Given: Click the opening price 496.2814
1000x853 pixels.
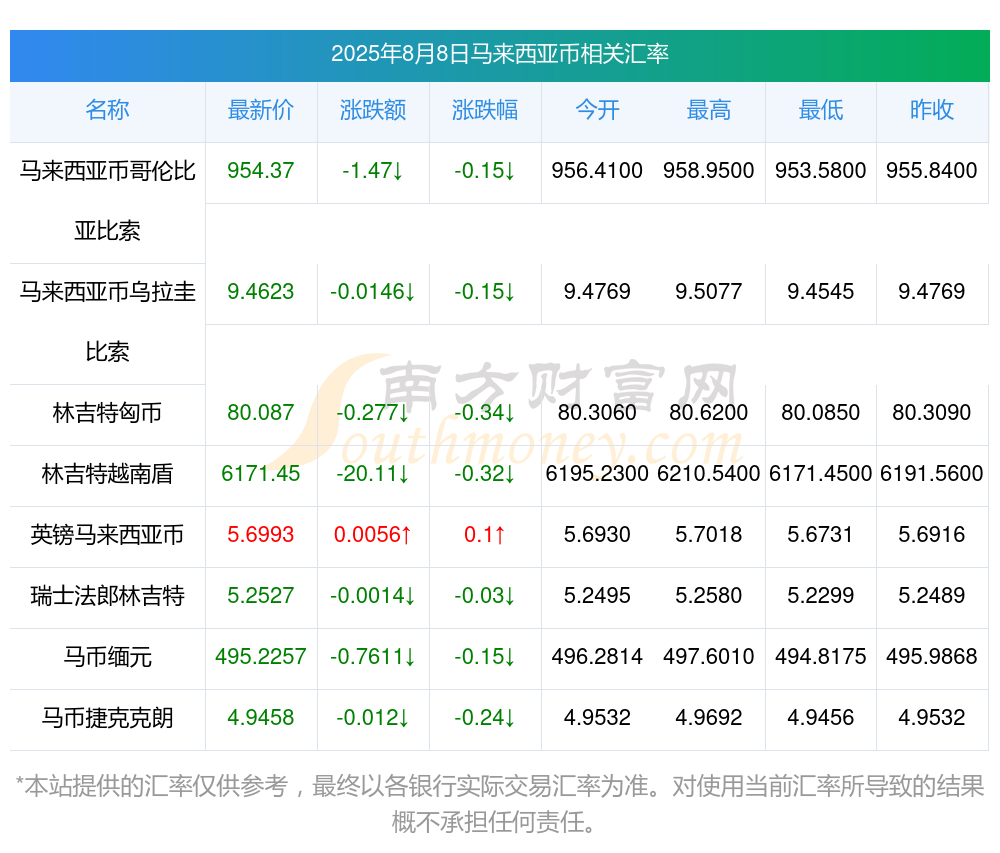Looking at the screenshot, I should (x=597, y=657).
